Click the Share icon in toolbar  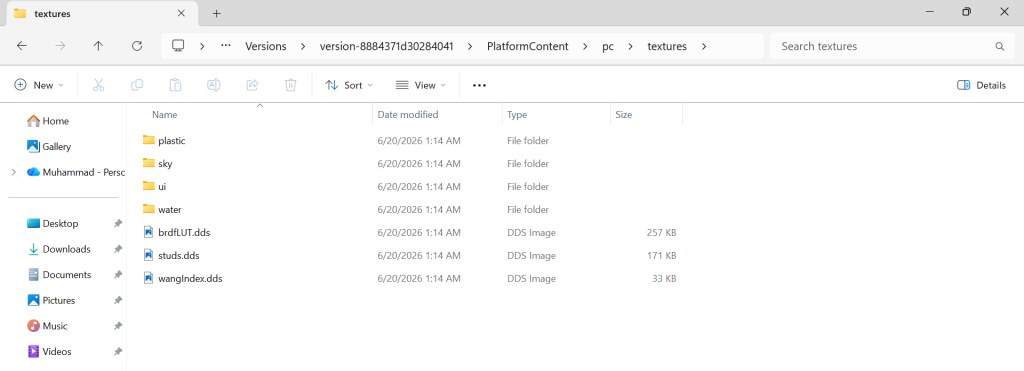pos(252,85)
